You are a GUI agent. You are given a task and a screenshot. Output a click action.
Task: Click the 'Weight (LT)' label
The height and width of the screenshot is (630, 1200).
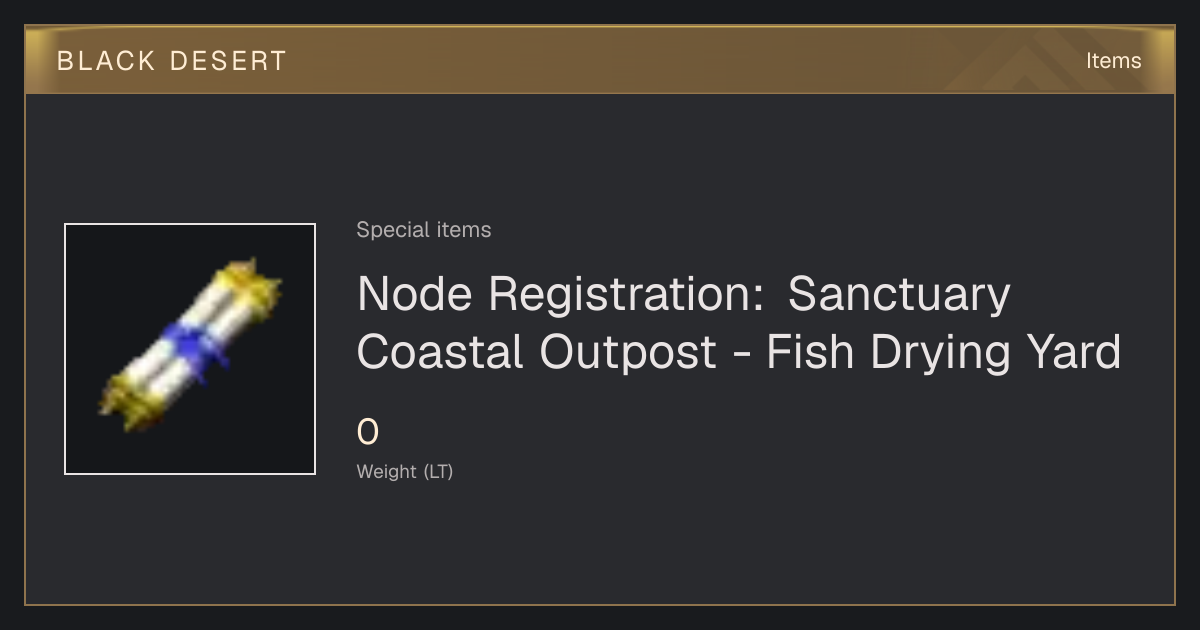405,472
